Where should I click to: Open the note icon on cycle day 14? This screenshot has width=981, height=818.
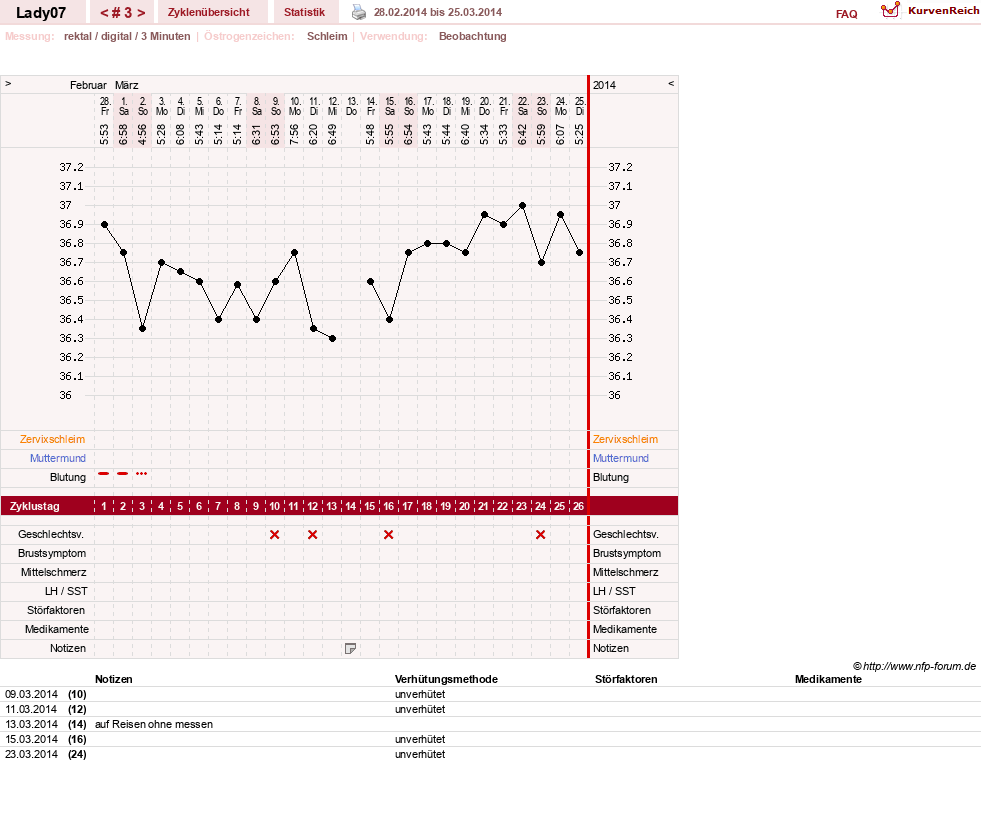pos(350,648)
